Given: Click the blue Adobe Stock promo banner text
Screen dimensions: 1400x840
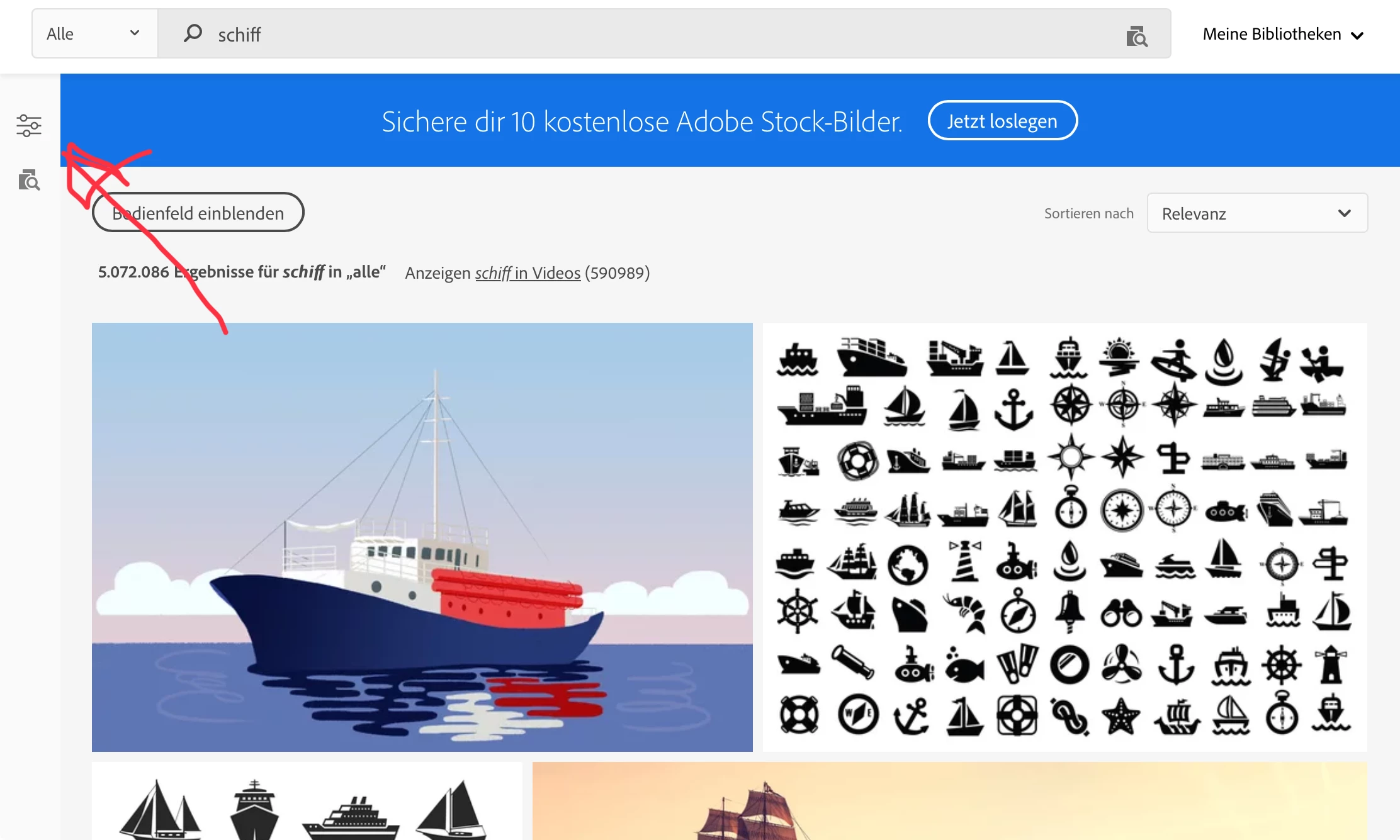Looking at the screenshot, I should [642, 121].
